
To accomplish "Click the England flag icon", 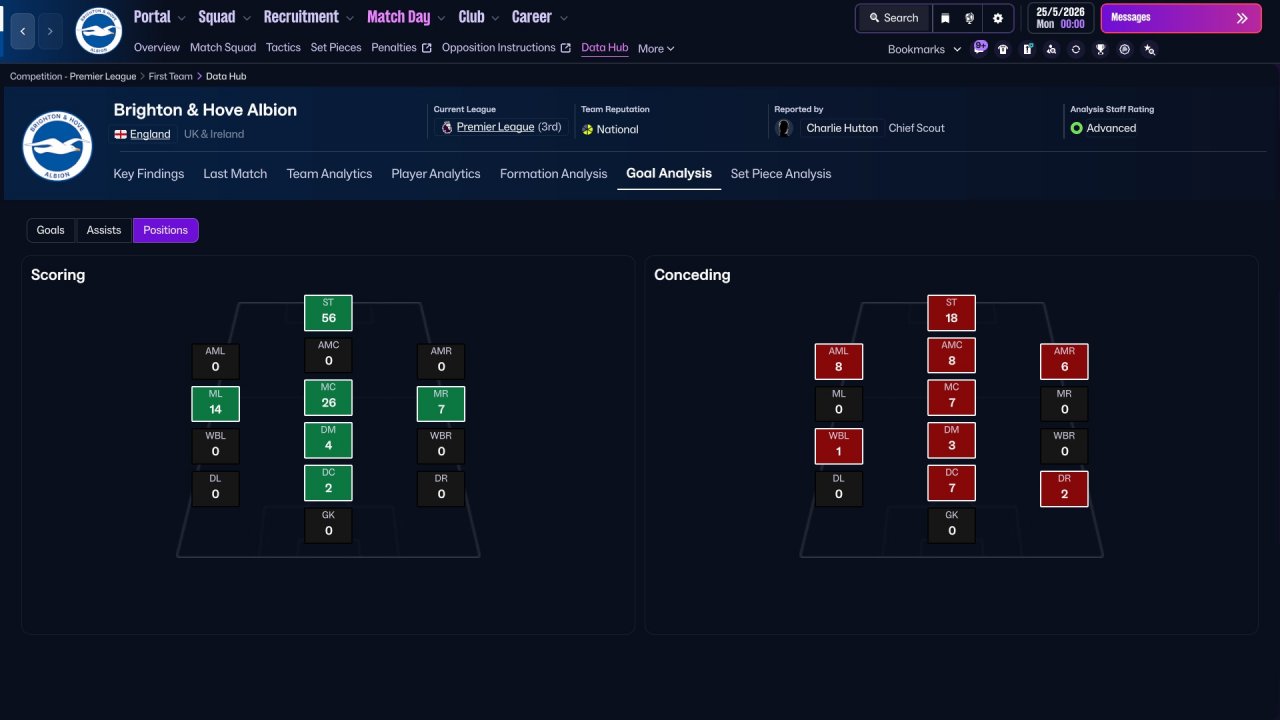I will tap(120, 134).
